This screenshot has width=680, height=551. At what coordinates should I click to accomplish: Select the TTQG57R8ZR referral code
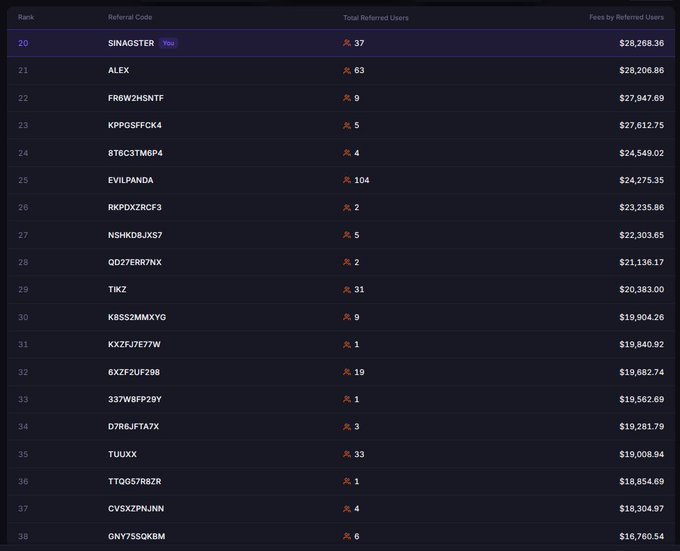click(134, 481)
